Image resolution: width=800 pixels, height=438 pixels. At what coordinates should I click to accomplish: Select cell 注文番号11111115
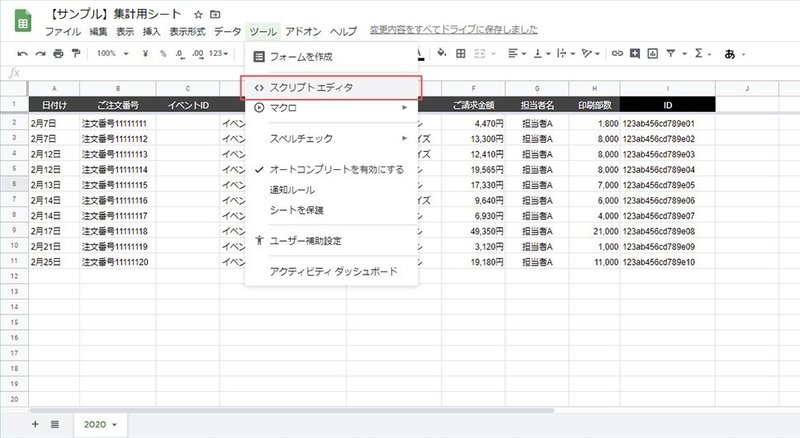[x=118, y=185]
